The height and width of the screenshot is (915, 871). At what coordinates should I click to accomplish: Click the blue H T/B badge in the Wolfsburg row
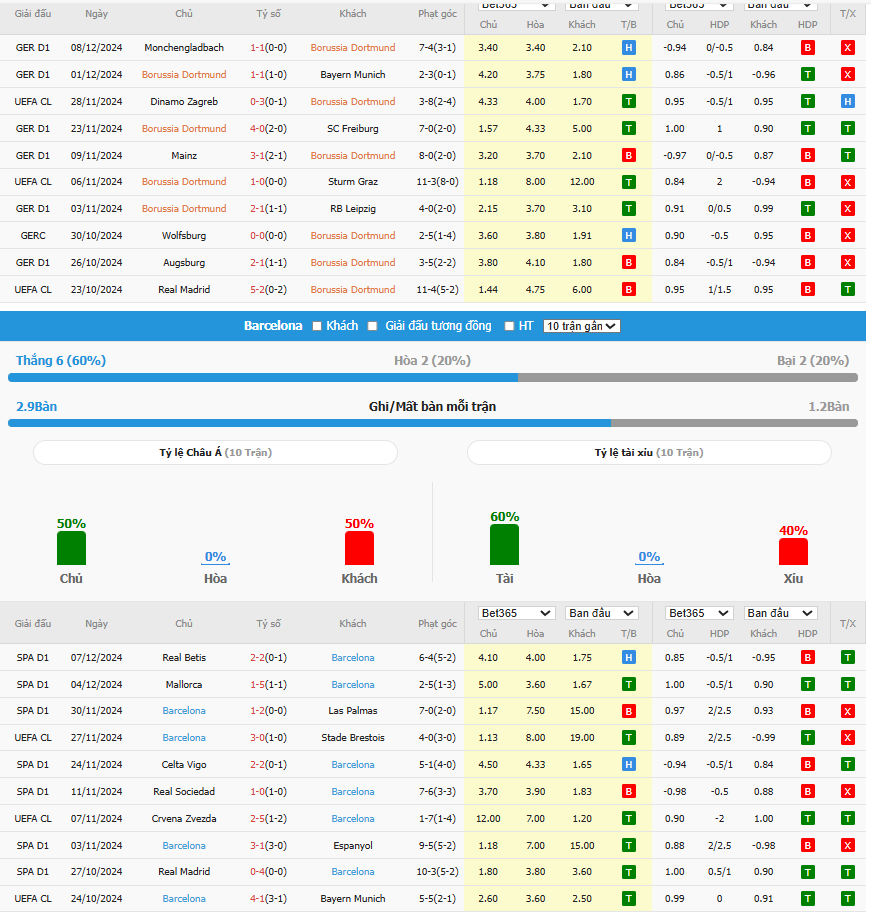[x=628, y=236]
